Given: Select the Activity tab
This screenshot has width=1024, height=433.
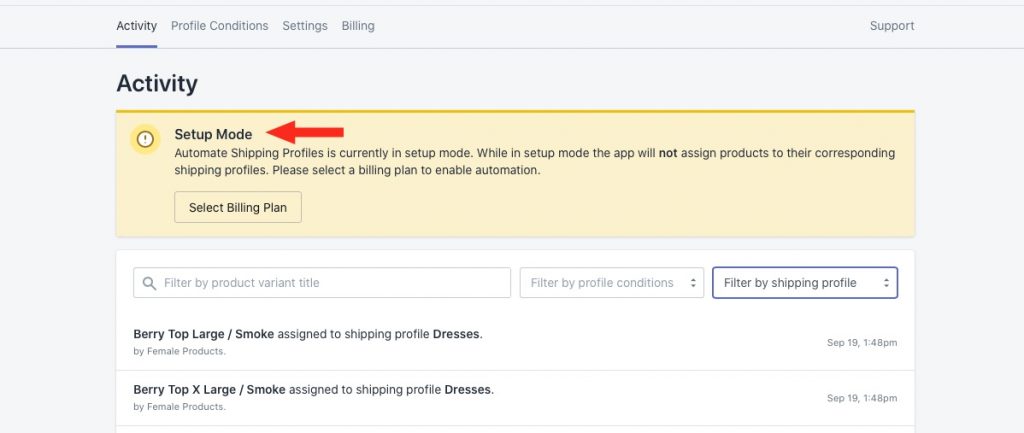Looking at the screenshot, I should click(x=136, y=26).
